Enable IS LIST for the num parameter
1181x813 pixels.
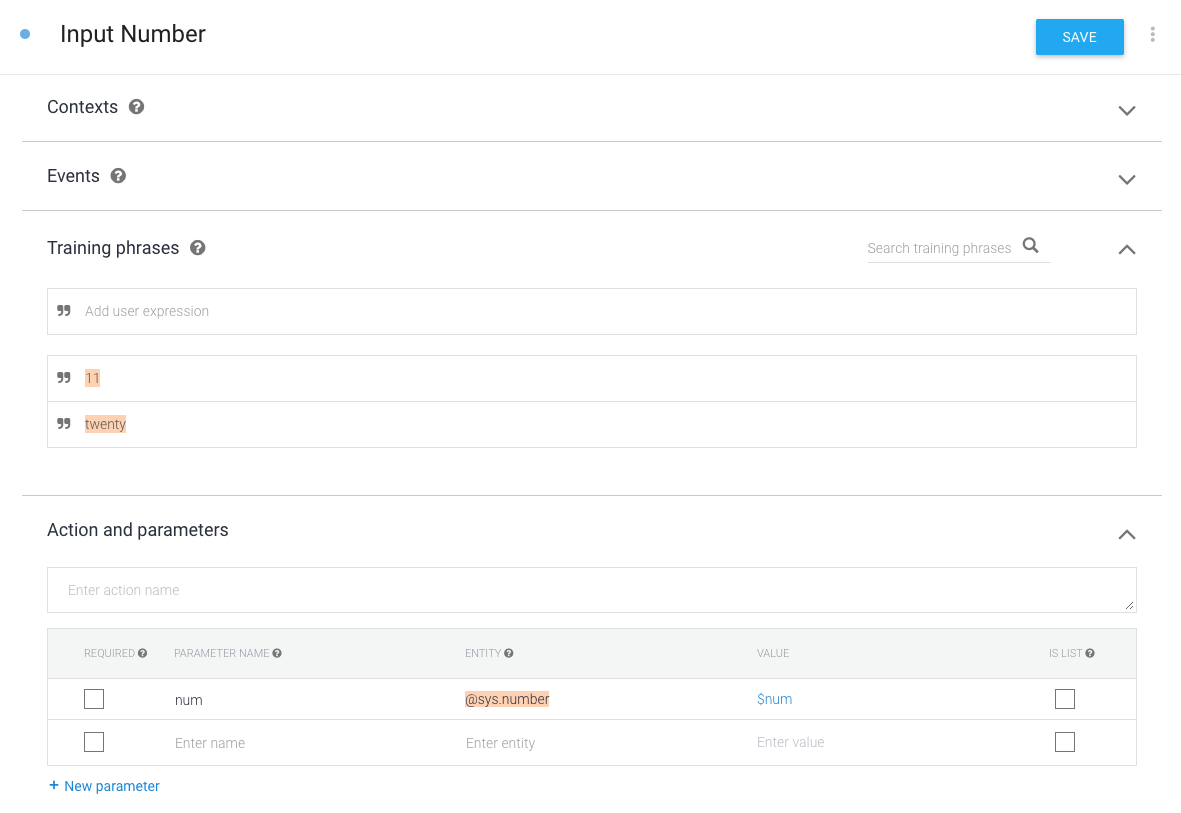point(1065,699)
